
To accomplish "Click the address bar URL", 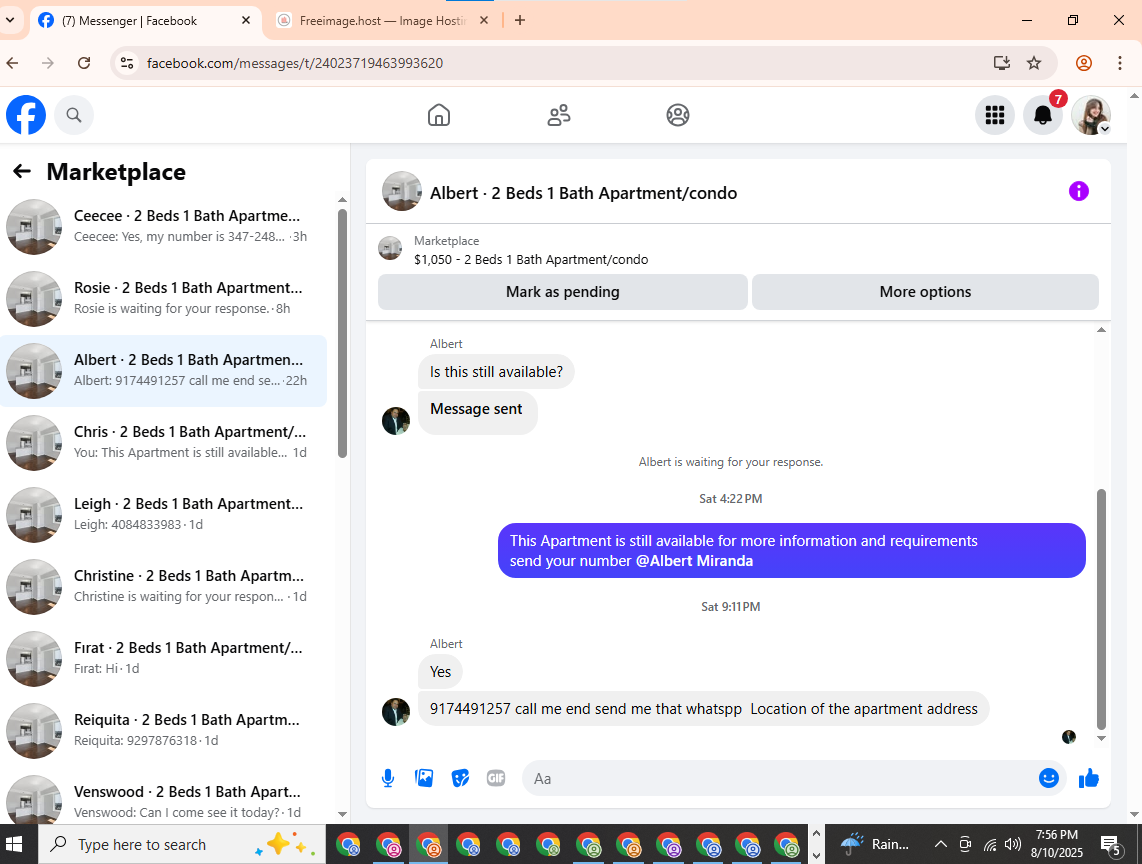I will (295, 63).
